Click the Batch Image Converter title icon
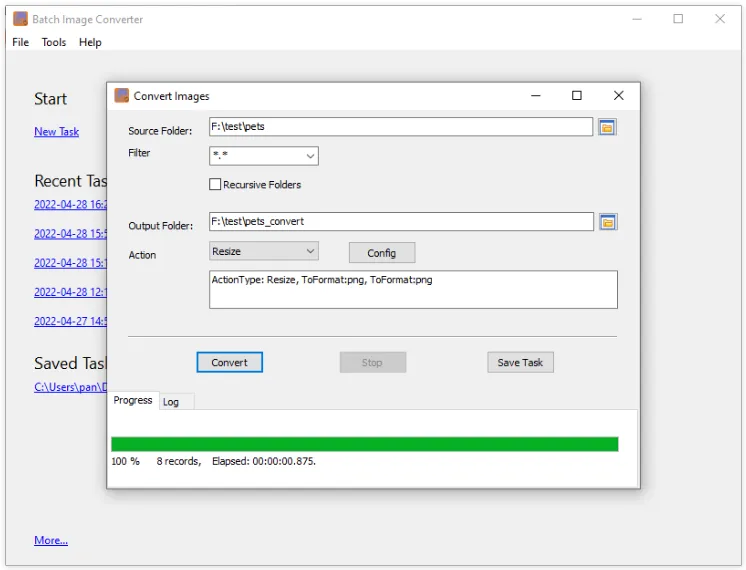 (x=20, y=19)
